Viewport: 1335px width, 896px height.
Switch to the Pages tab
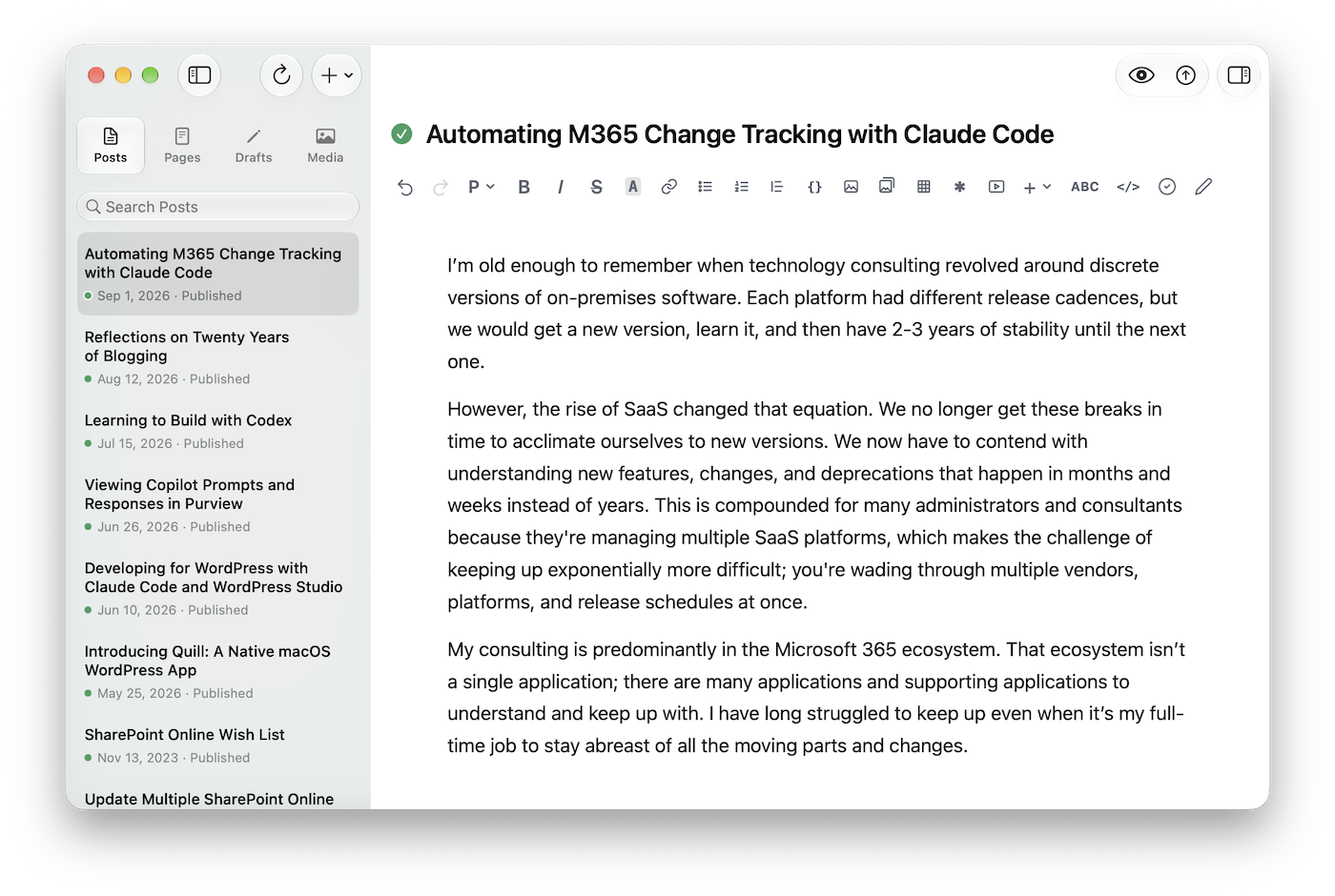pyautogui.click(x=182, y=145)
